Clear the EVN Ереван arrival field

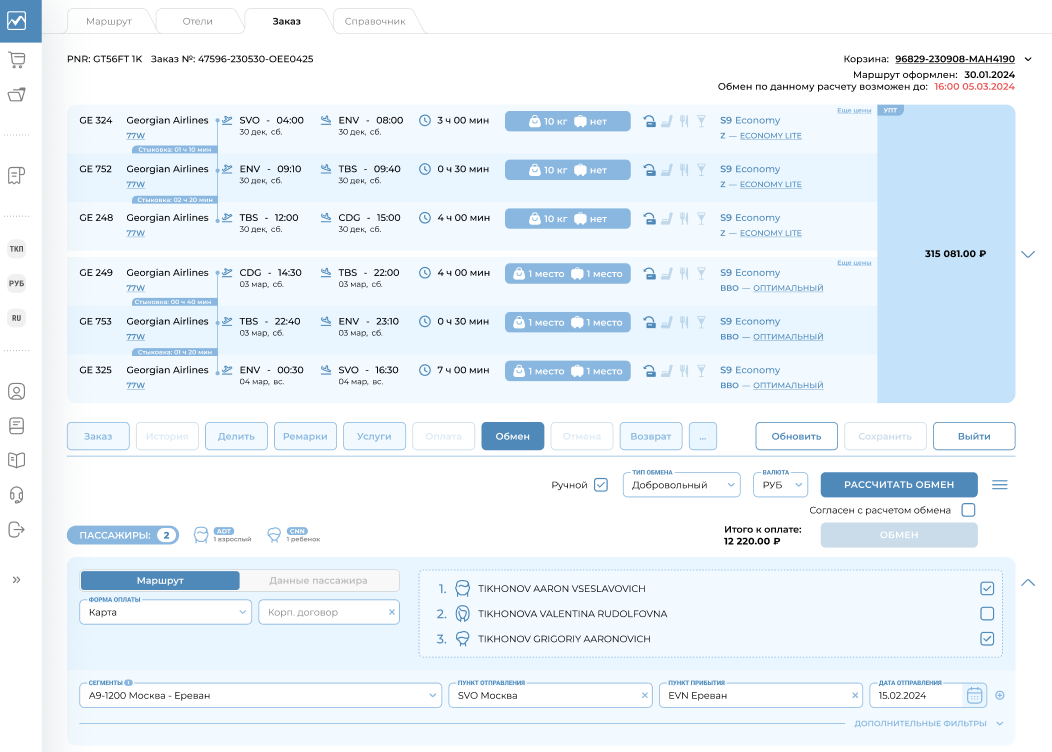(x=854, y=694)
